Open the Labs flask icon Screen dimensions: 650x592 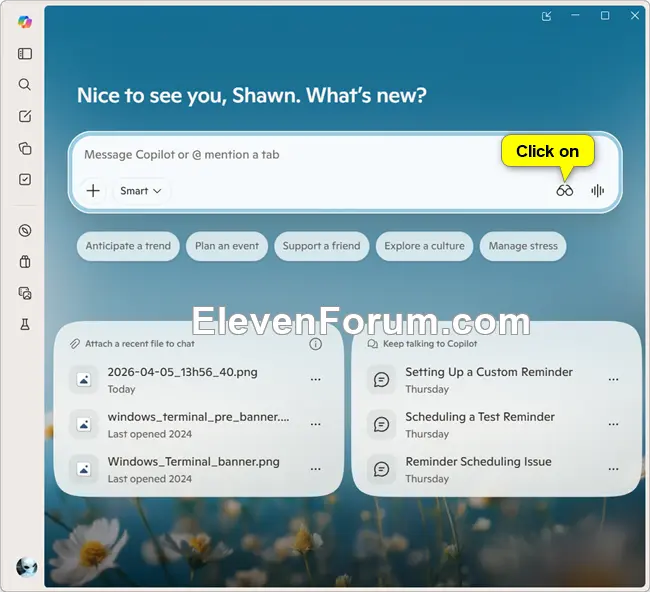pos(25,324)
